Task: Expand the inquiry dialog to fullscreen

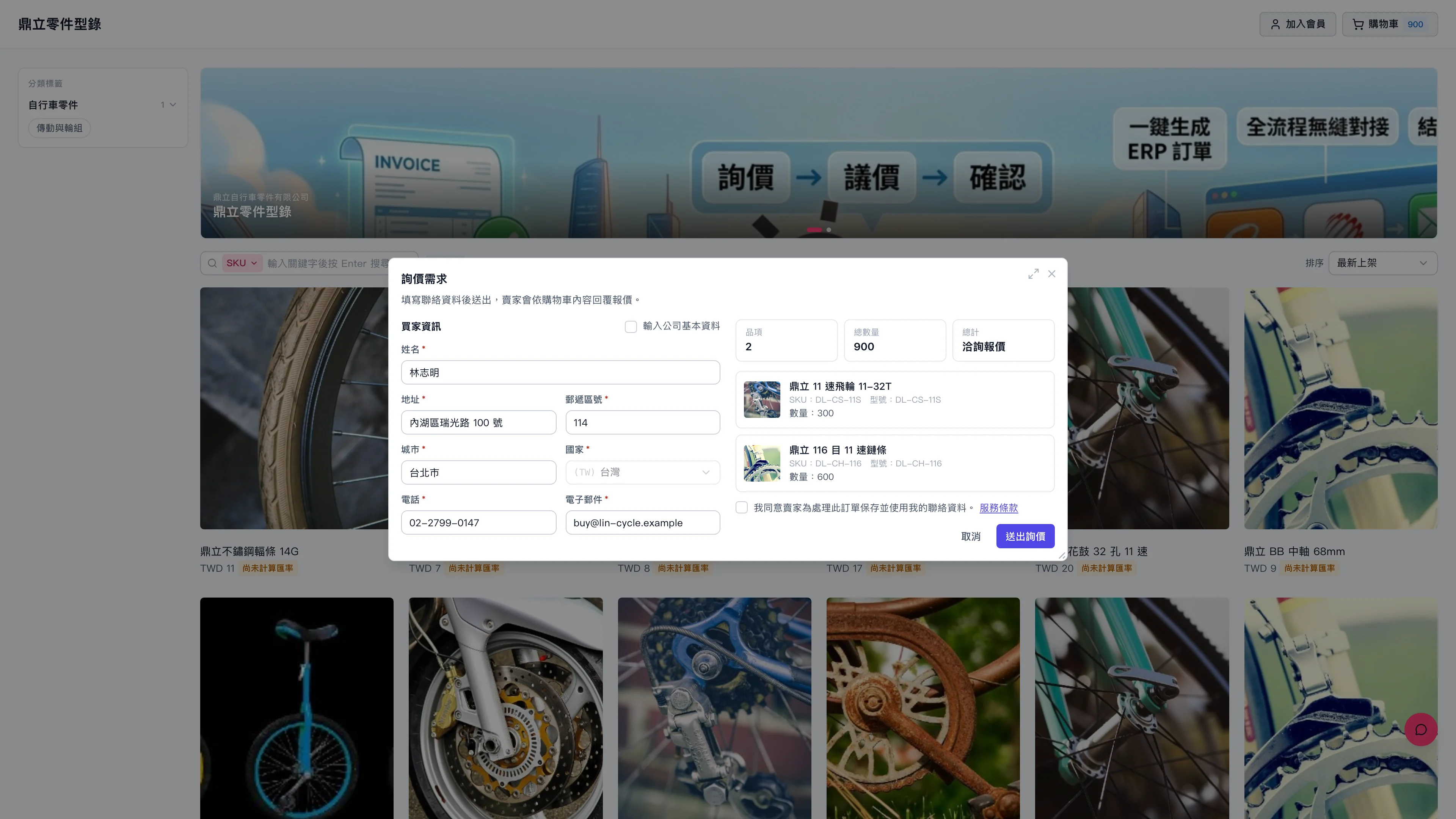Action: (x=1033, y=273)
